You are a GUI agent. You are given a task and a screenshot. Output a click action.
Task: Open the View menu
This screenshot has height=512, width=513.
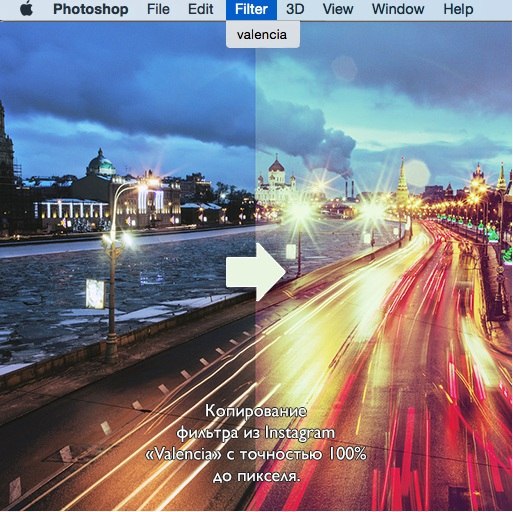pos(338,9)
